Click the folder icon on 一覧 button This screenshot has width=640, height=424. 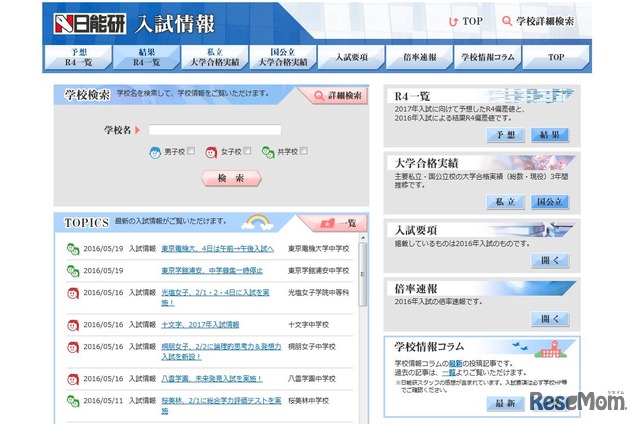pyautogui.click(x=328, y=223)
